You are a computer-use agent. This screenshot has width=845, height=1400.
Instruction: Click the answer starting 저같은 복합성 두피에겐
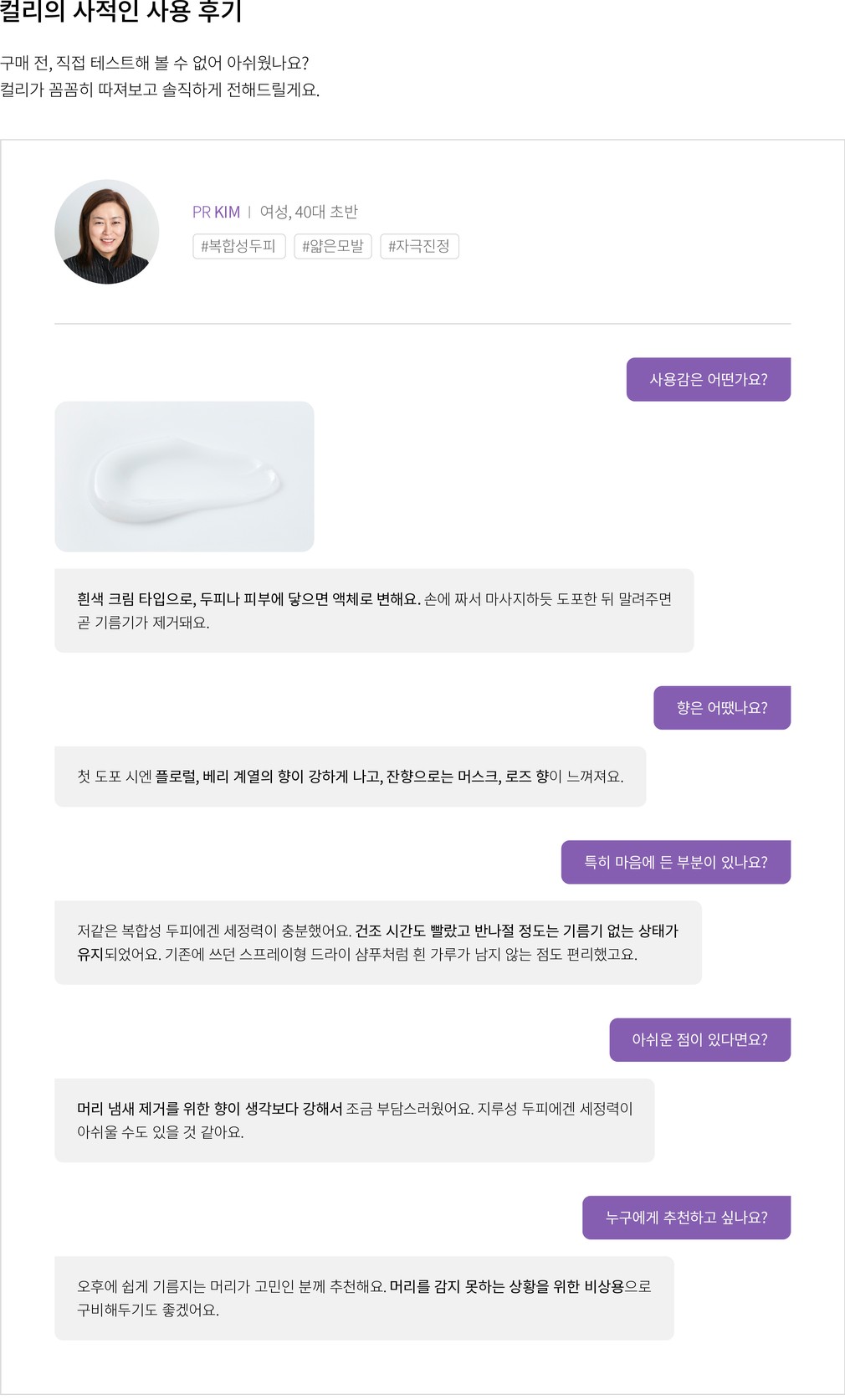[x=377, y=942]
